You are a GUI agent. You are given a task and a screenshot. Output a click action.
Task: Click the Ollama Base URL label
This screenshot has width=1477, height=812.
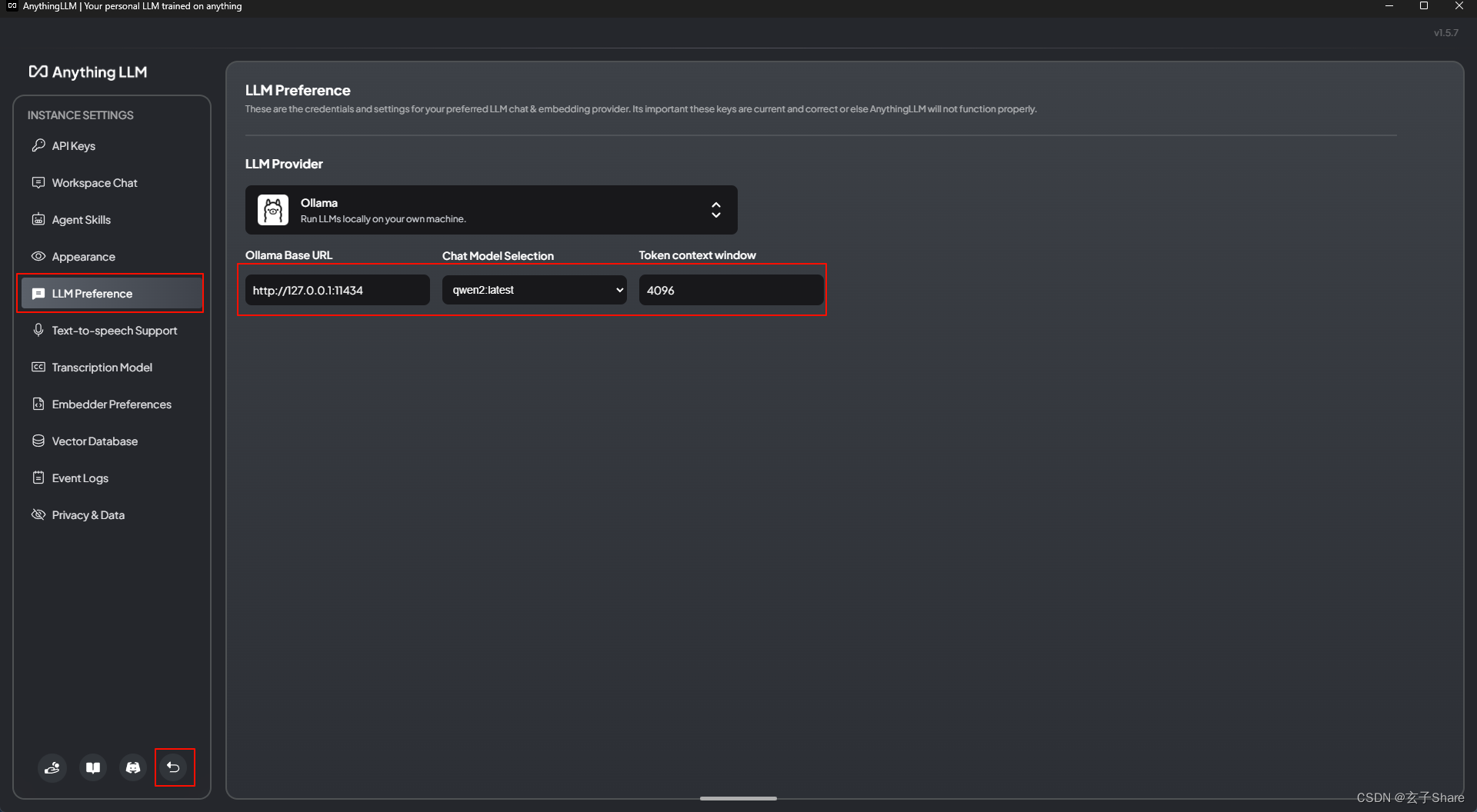(288, 255)
